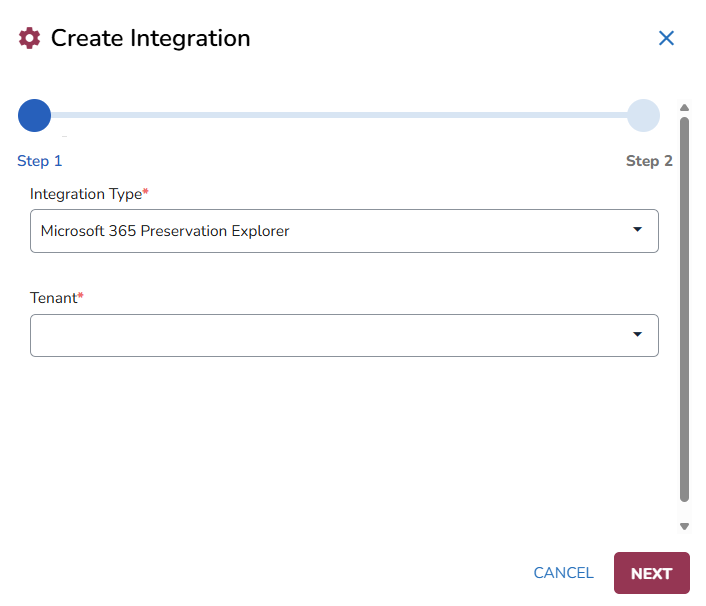The height and width of the screenshot is (606, 706).
Task: Jump to the Step 2 circle indicator
Action: (643, 116)
